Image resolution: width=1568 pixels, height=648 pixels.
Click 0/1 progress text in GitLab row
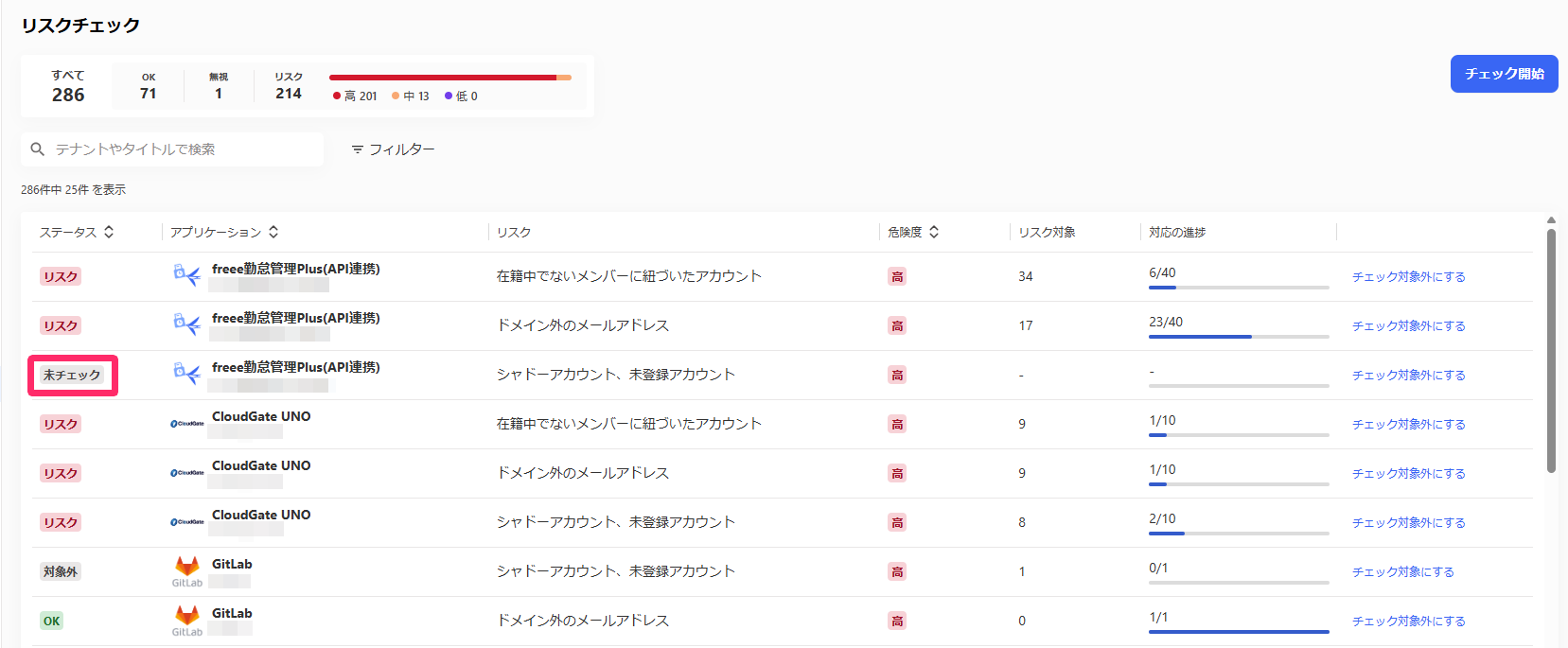(1158, 568)
